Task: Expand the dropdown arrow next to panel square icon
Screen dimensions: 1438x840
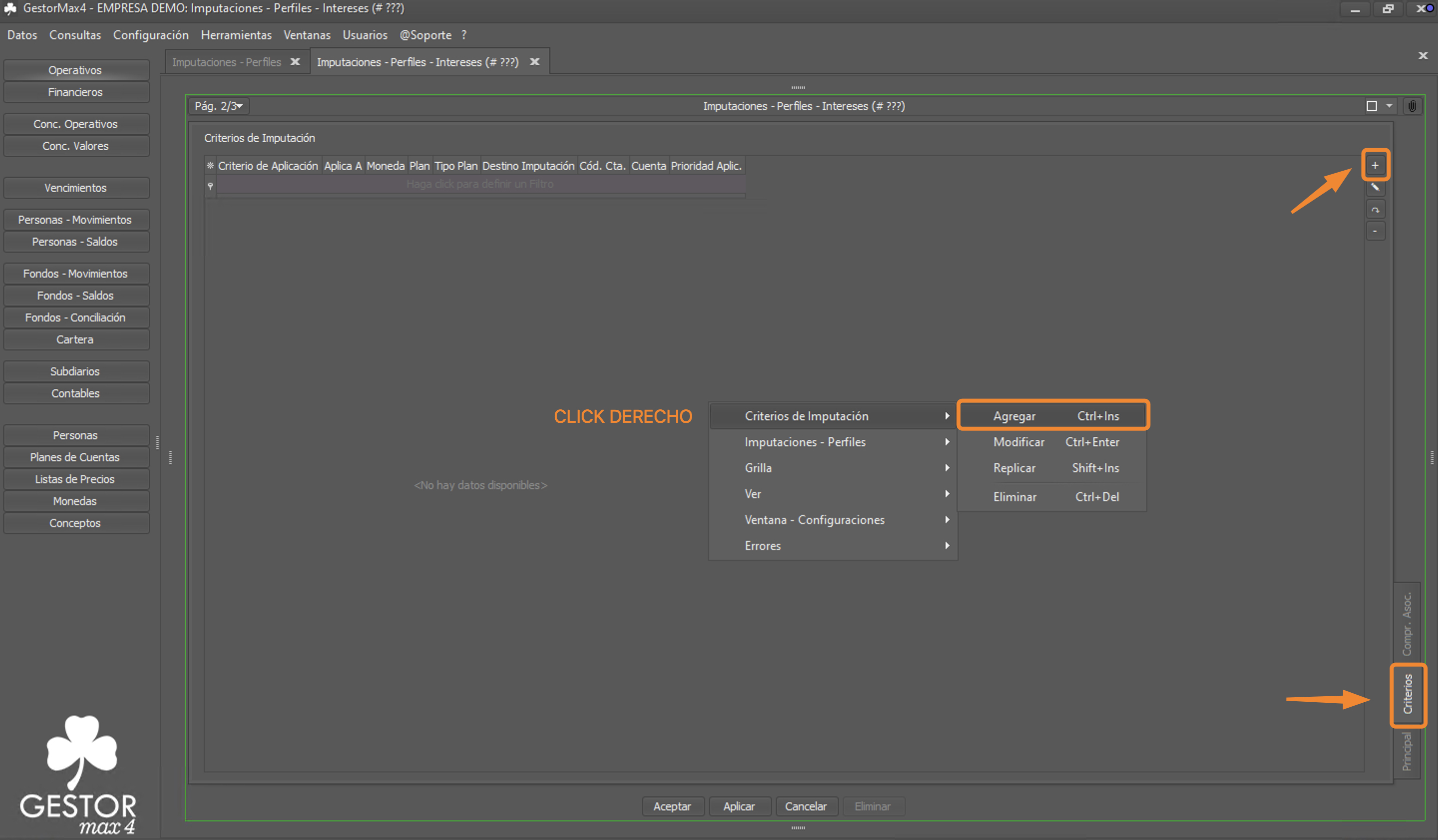Action: coord(1389,106)
